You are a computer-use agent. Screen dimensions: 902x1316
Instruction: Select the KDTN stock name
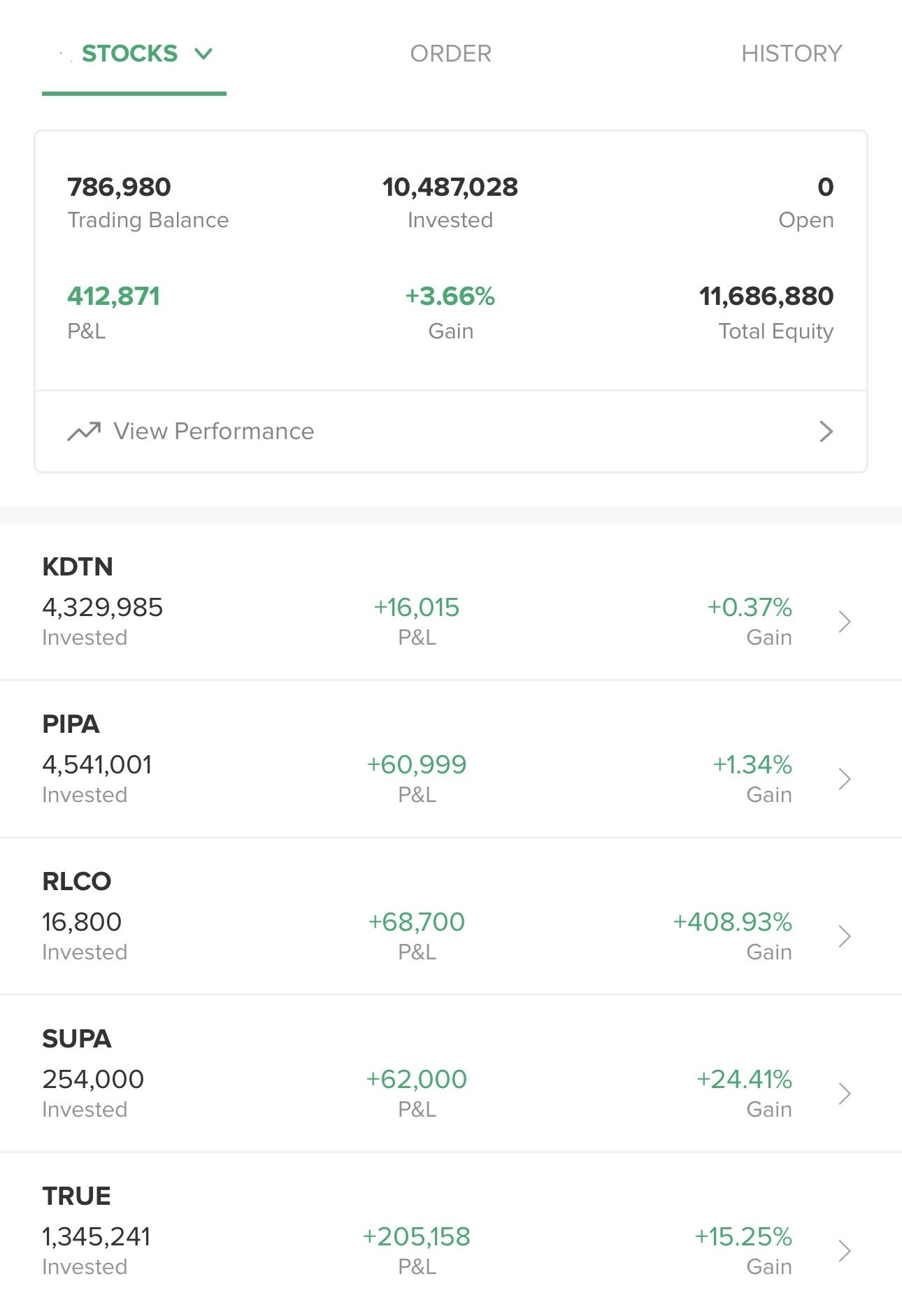pos(78,566)
